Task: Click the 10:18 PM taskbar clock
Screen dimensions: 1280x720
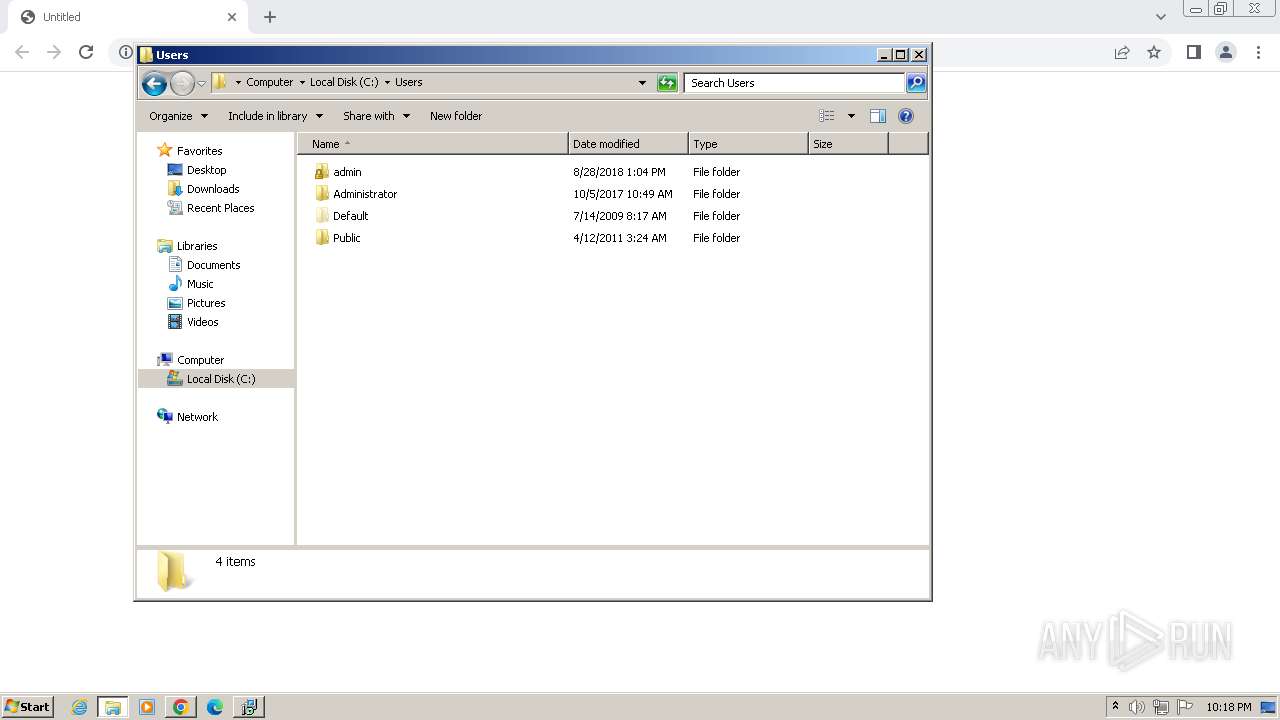Action: pyautogui.click(x=1228, y=707)
